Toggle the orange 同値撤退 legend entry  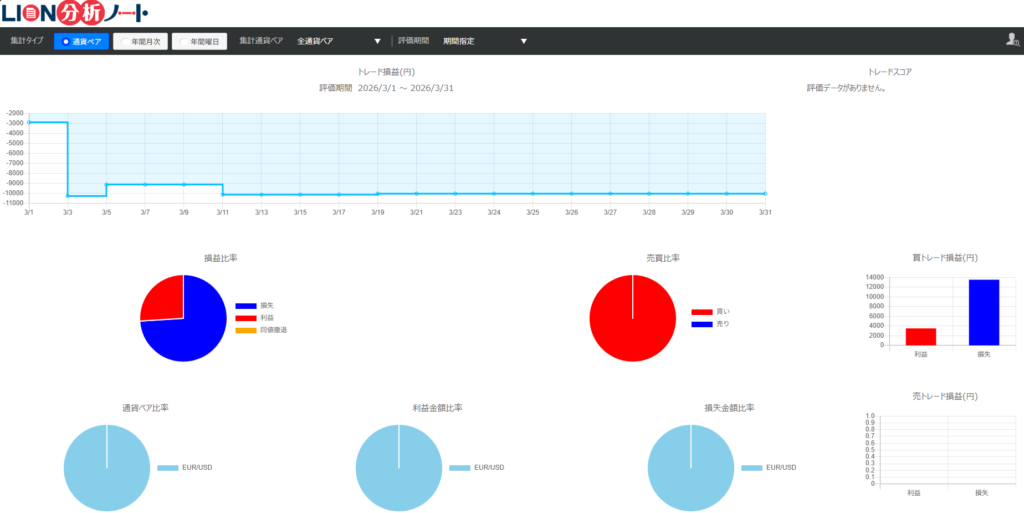point(246,329)
